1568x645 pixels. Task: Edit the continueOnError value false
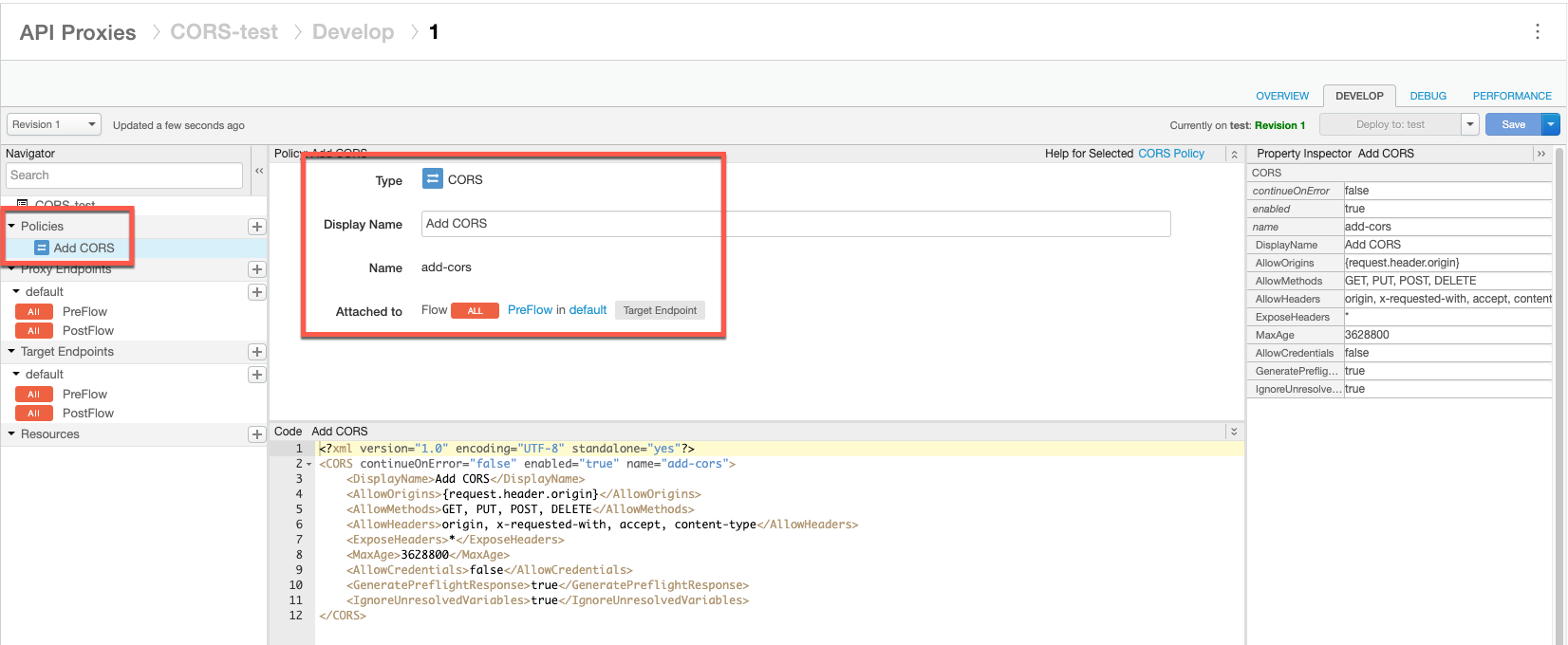1447,191
